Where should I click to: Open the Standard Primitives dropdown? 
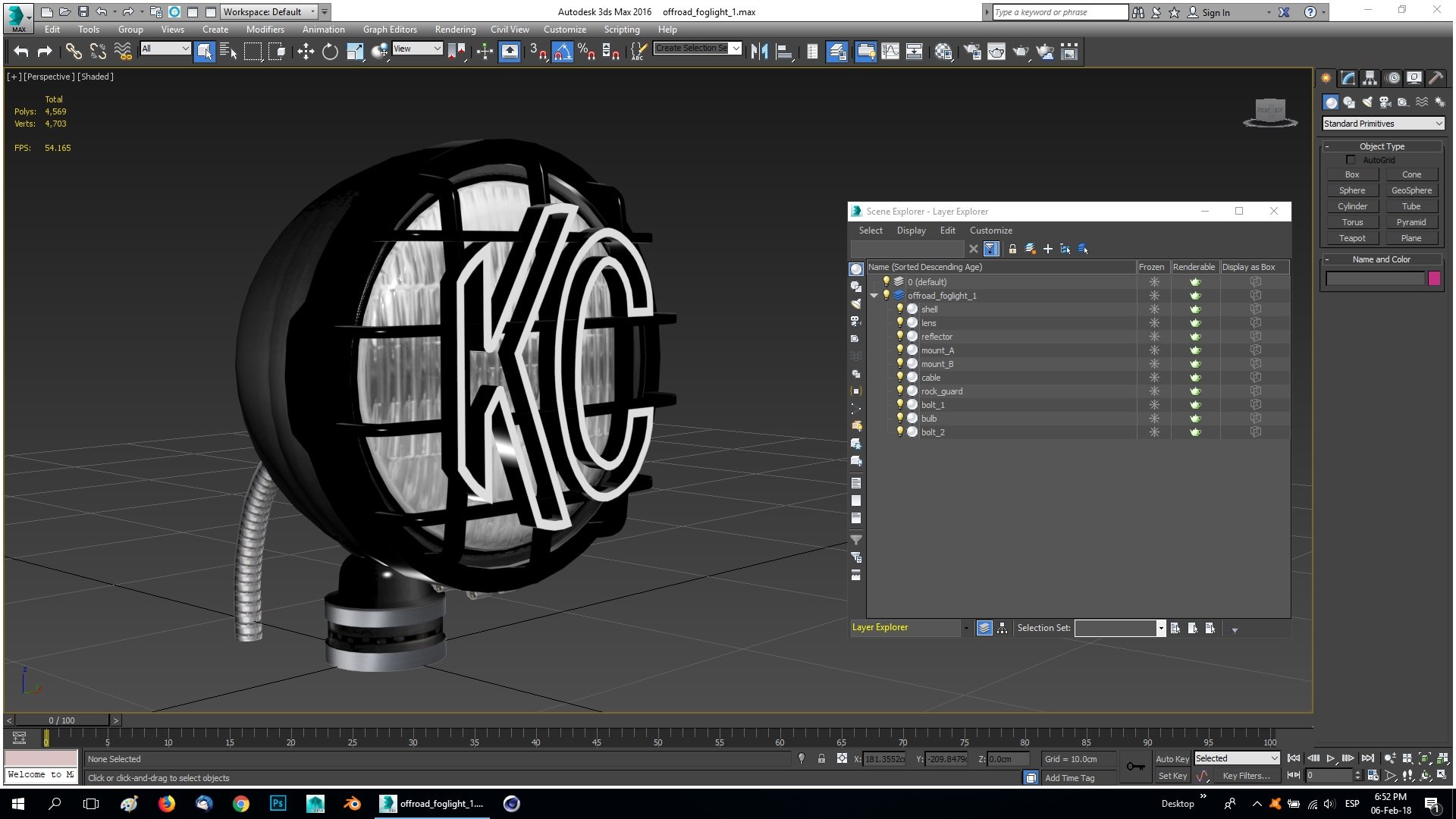pyautogui.click(x=1382, y=124)
